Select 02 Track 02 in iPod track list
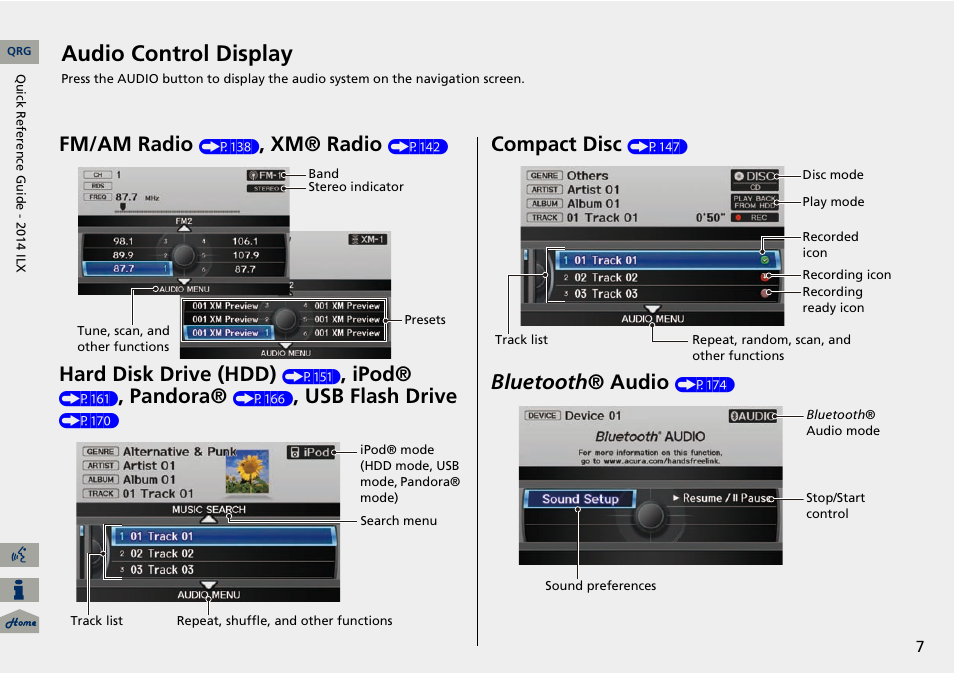Image resolution: width=954 pixels, height=674 pixels. click(x=223, y=553)
